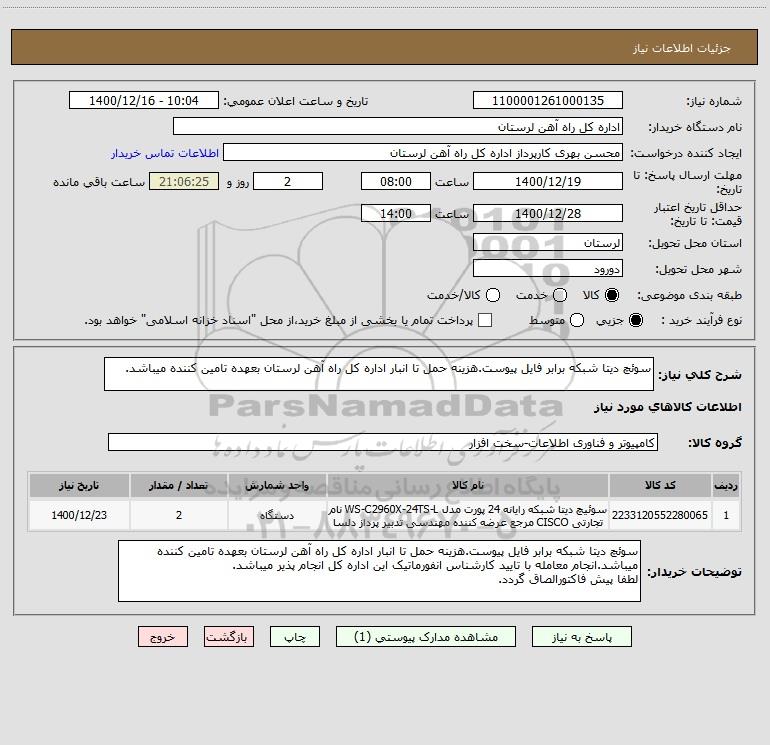
Task: Click the remaining time field 21:06:25
Action: point(184,181)
